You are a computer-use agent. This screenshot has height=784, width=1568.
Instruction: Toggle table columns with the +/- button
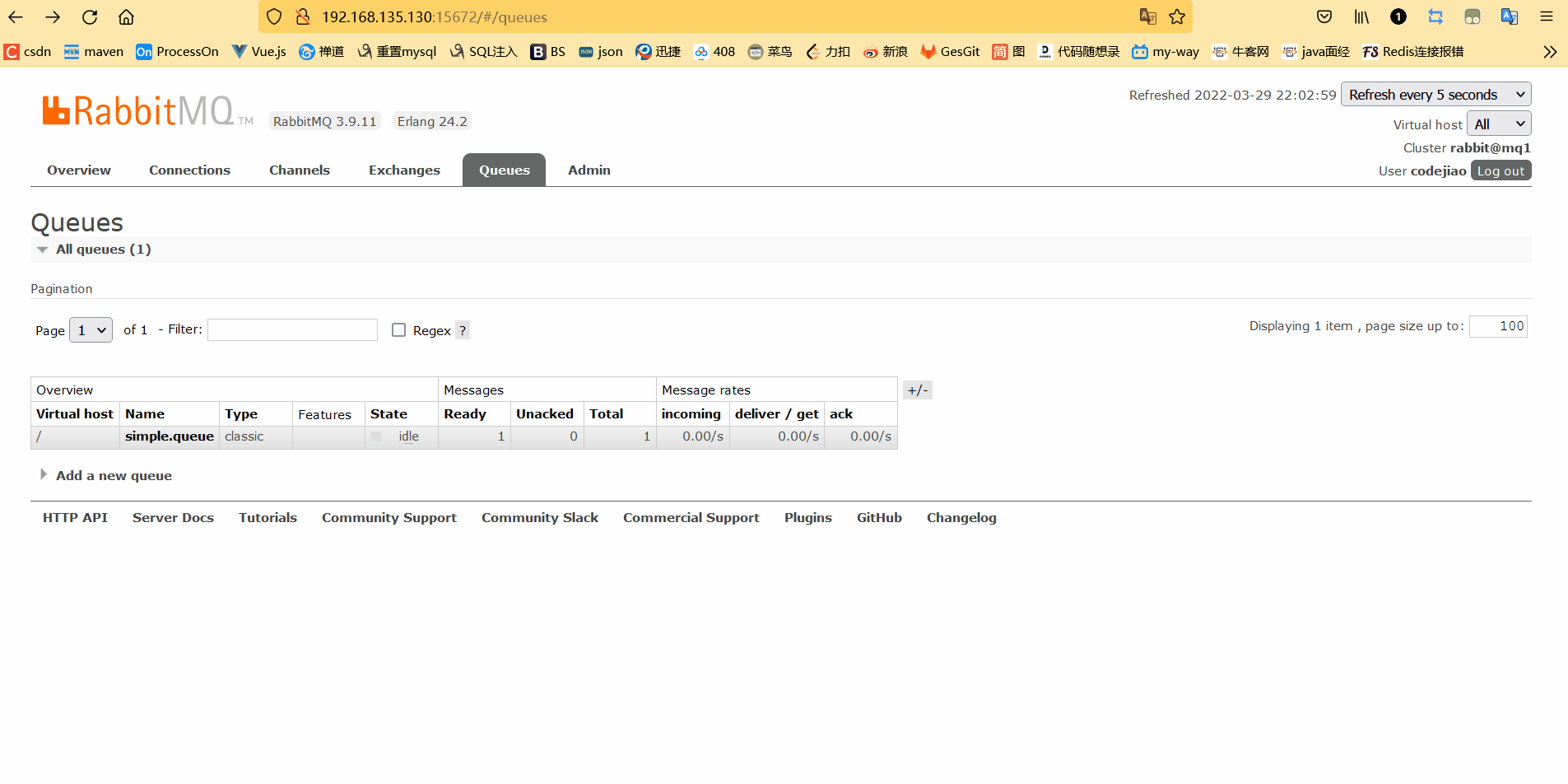coord(918,390)
